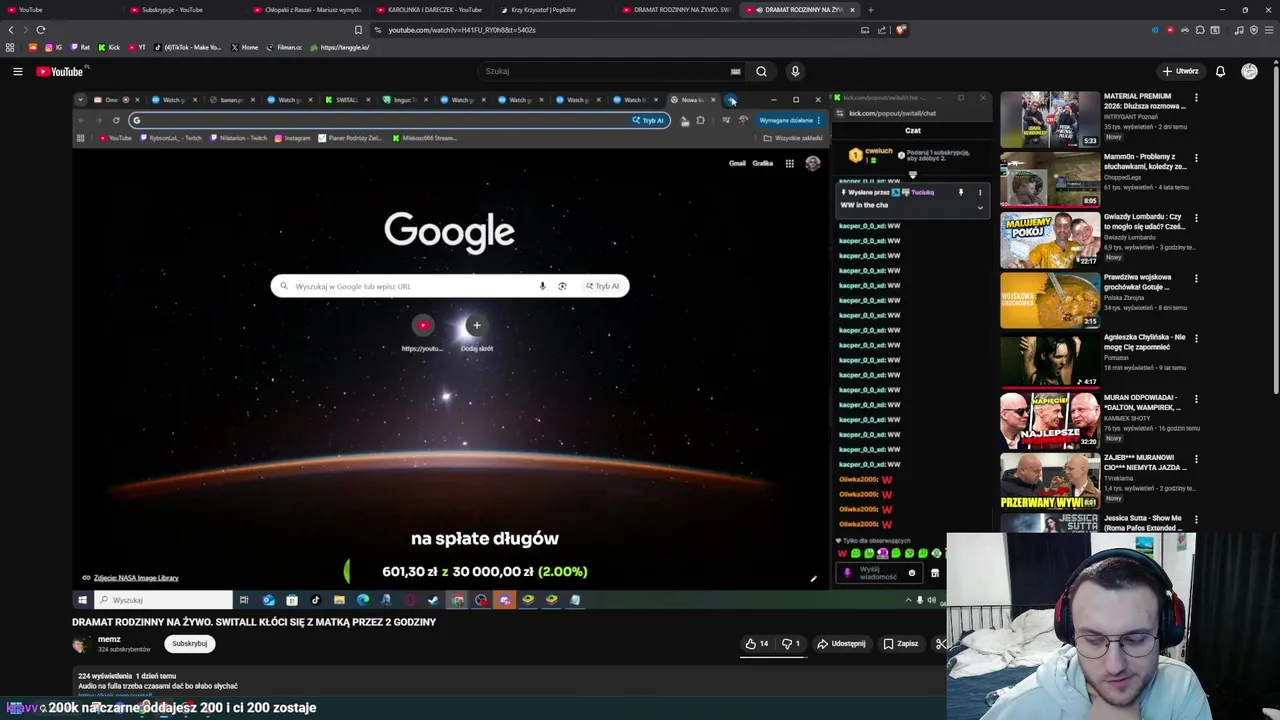The height and width of the screenshot is (720, 1280).
Task: Open options for Prawdziwa wojskowa grochówka video
Action: (x=1196, y=278)
